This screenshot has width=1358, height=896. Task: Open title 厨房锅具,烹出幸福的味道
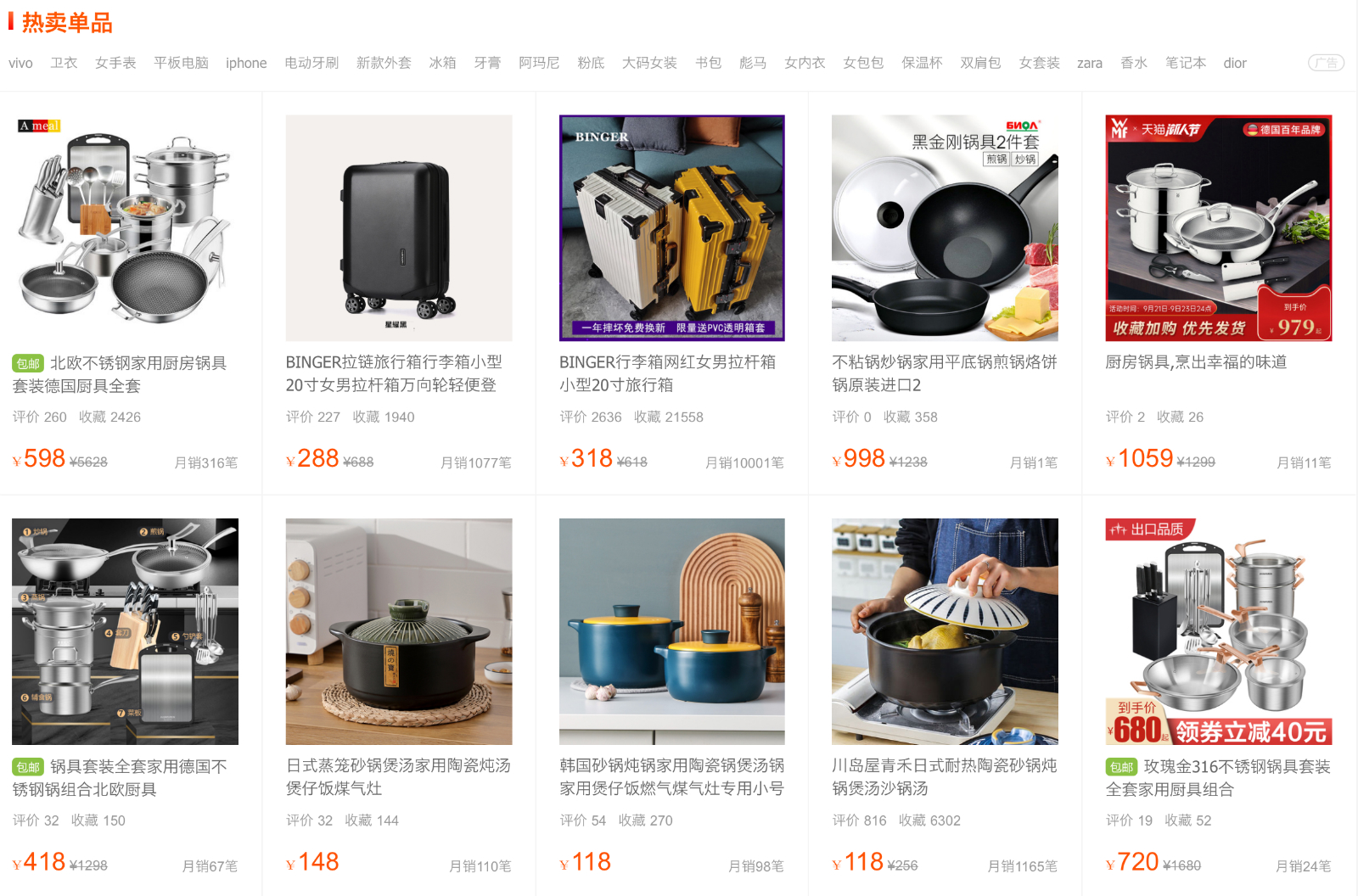(1196, 362)
